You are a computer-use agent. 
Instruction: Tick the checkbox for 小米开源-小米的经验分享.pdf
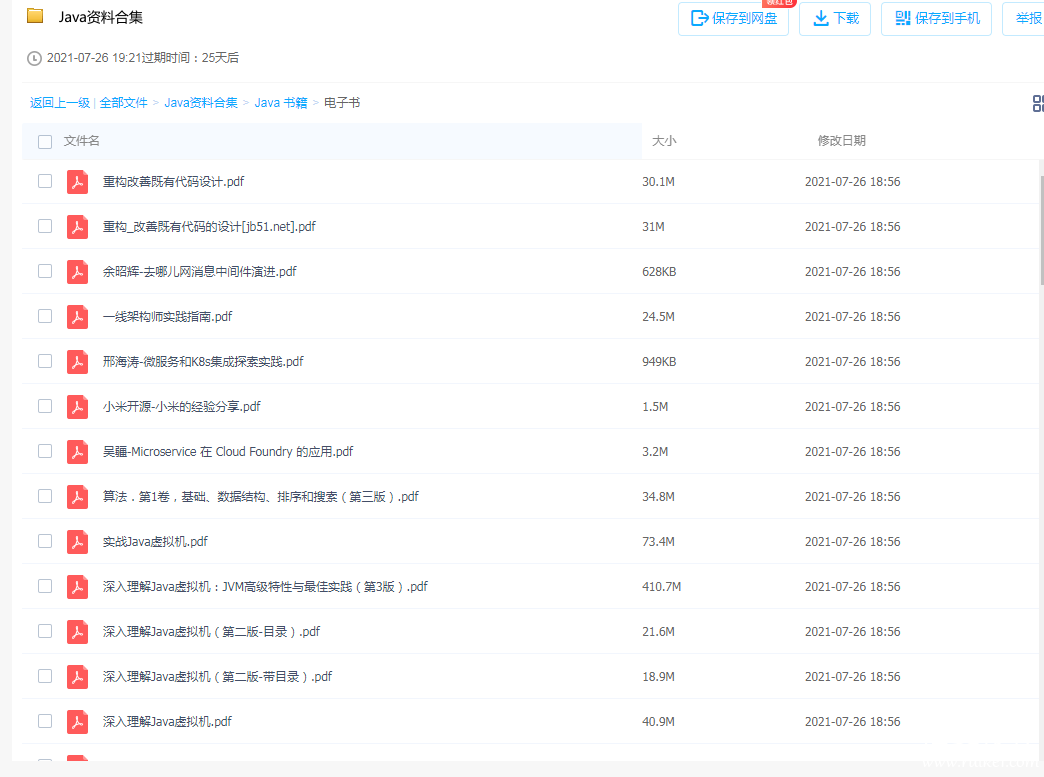coord(45,406)
